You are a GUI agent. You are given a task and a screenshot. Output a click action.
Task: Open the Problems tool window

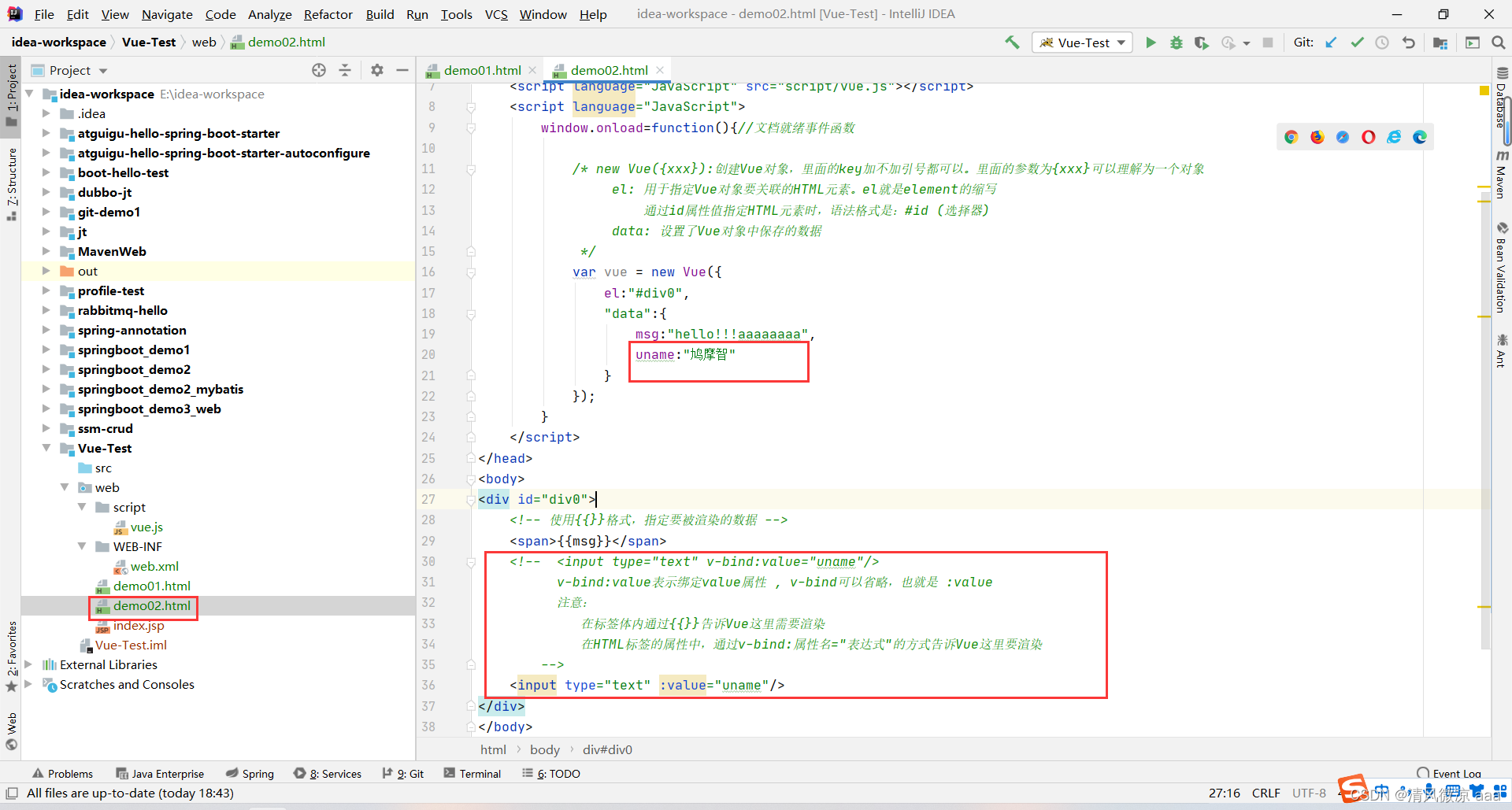point(62,774)
